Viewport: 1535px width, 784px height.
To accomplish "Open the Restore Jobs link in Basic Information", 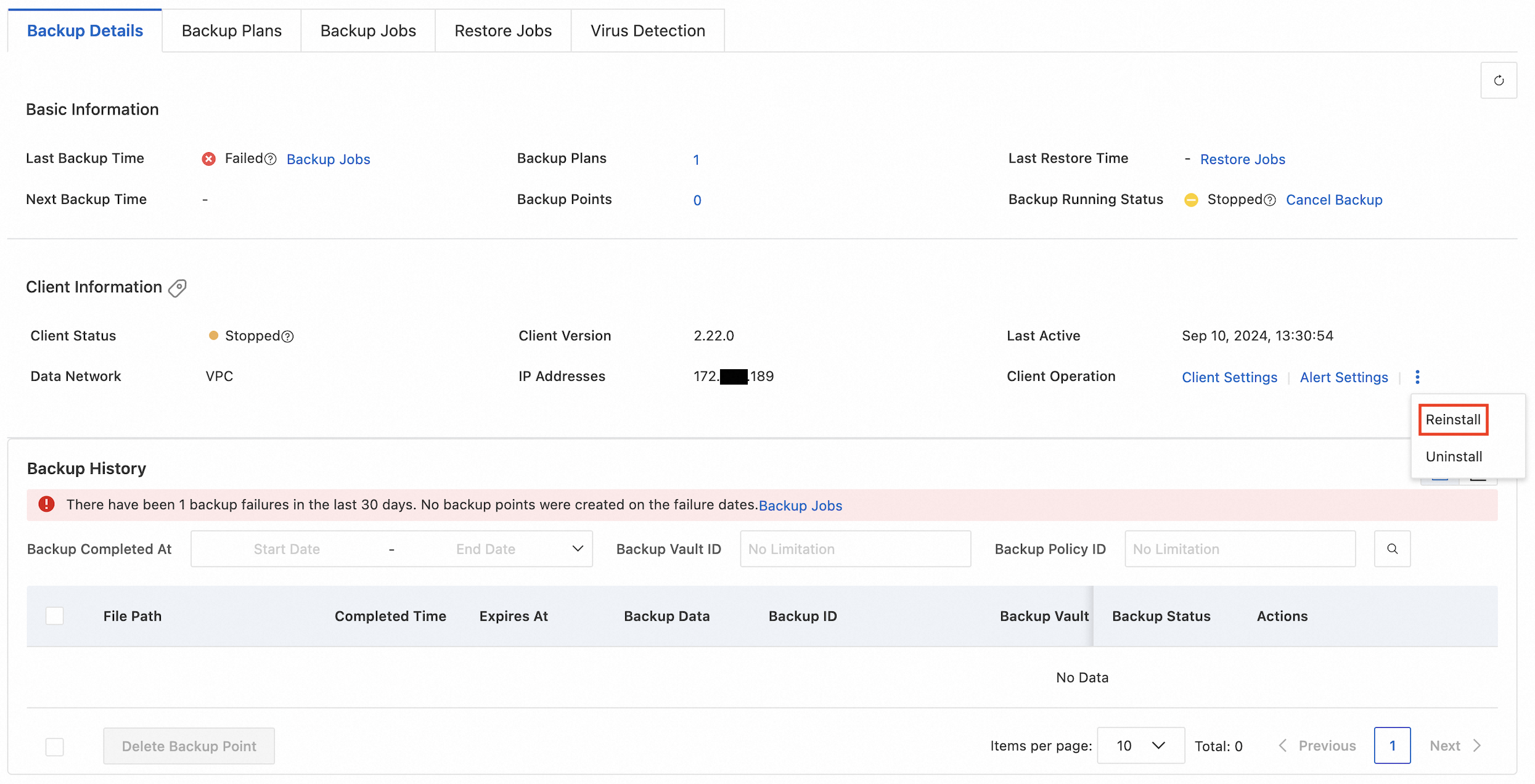I will tap(1242, 159).
